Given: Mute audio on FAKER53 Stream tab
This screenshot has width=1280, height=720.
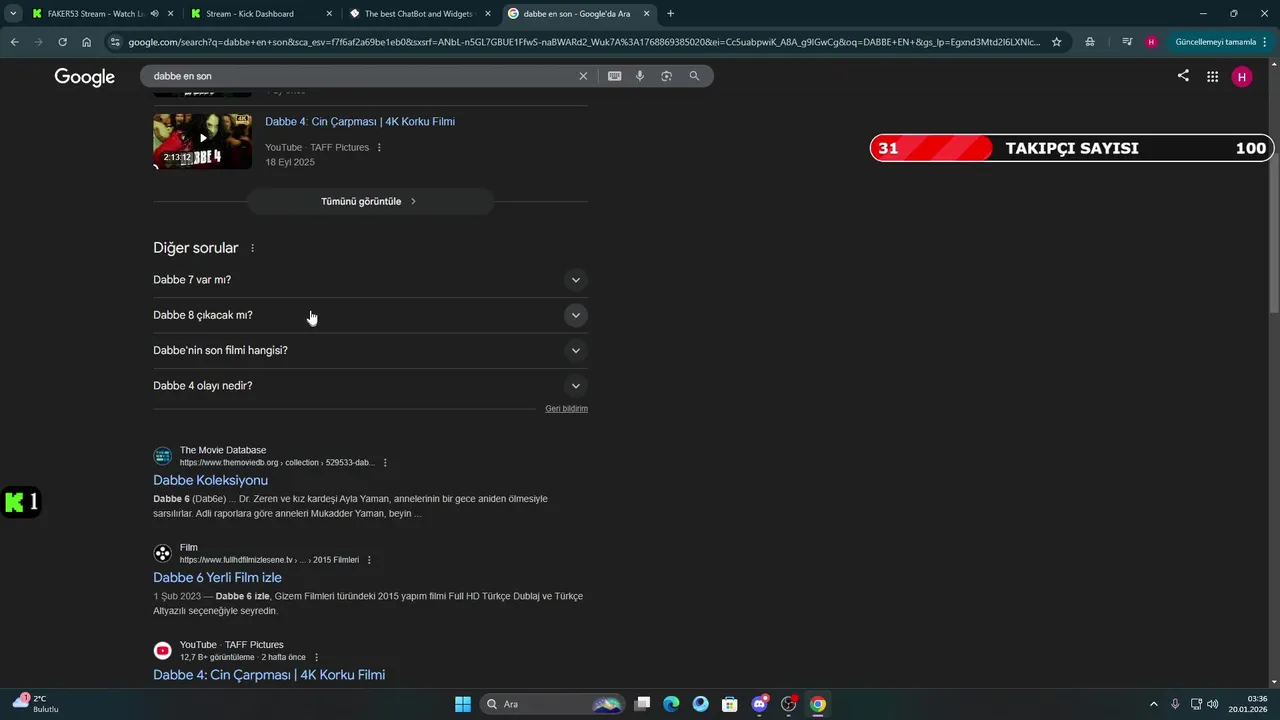Looking at the screenshot, I should 154,14.
